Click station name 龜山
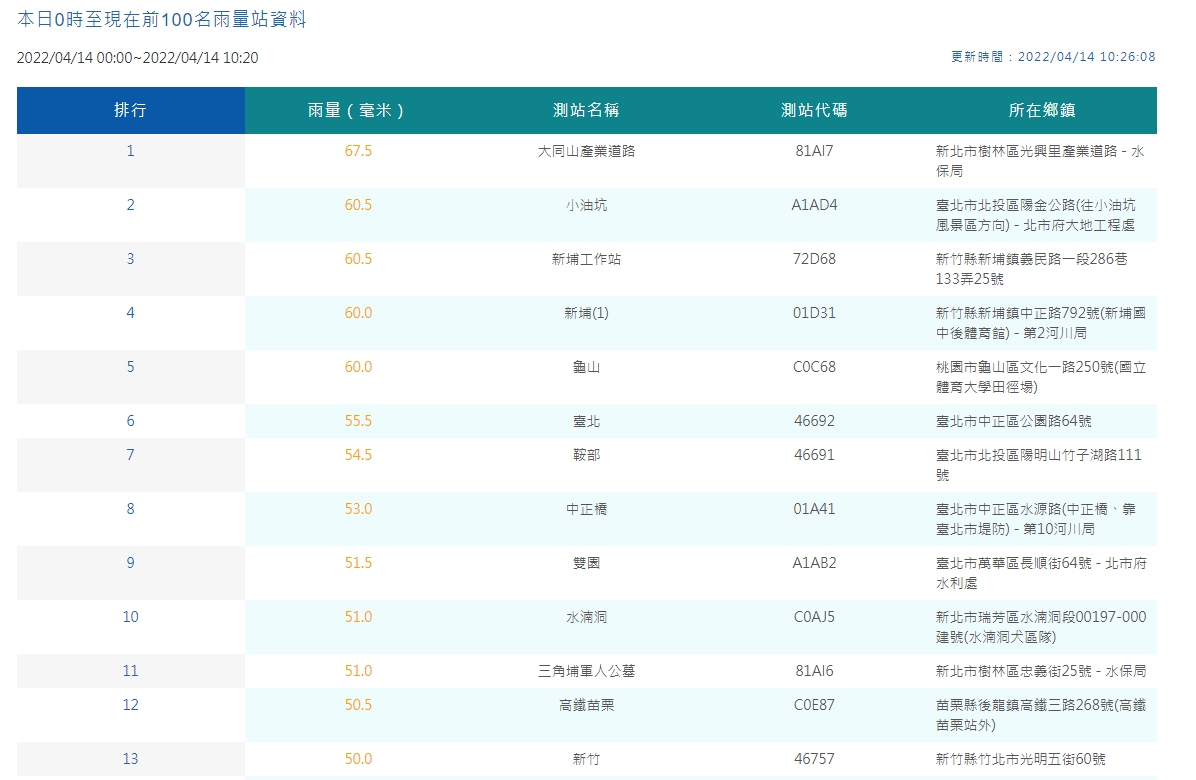Viewport: 1196px width, 780px height. [587, 368]
